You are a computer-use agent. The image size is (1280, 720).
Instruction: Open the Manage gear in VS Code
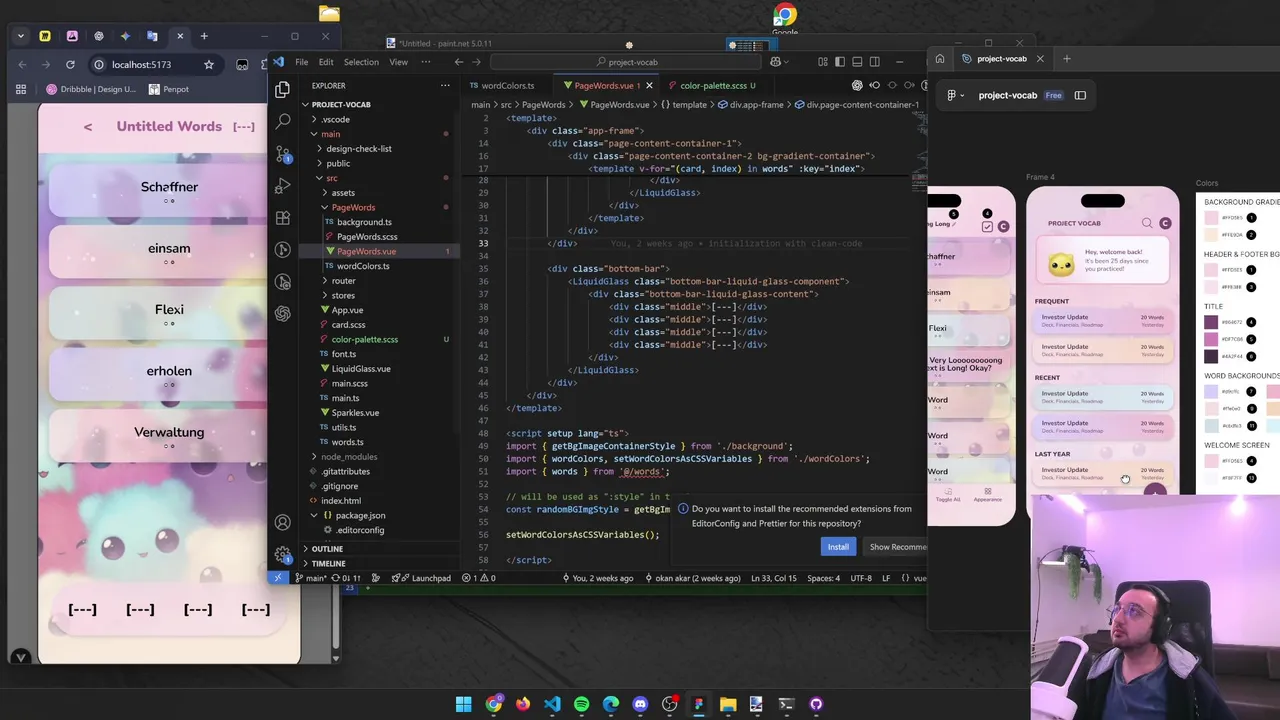pyautogui.click(x=283, y=554)
